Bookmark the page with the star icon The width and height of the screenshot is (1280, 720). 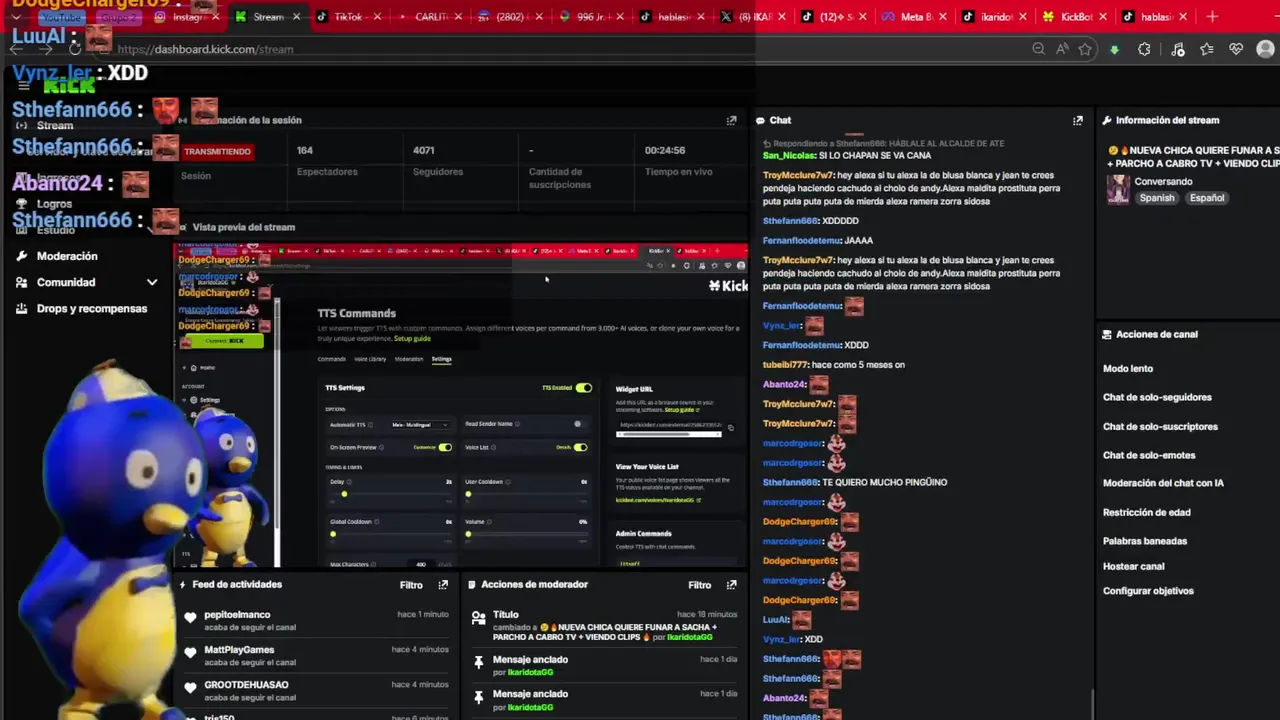coord(1085,49)
